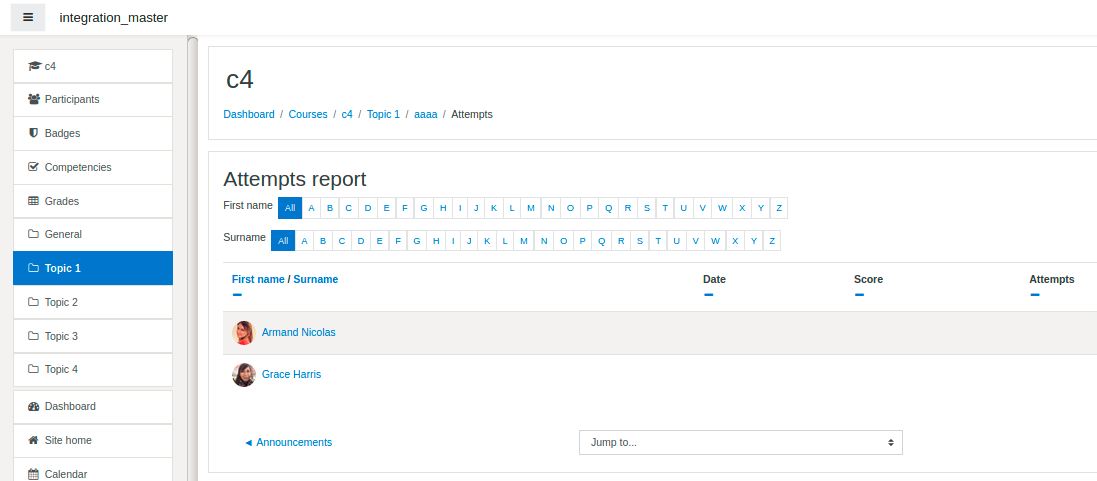The height and width of the screenshot is (481, 1097).
Task: Click Grace Harris's profile picture
Action: pyautogui.click(x=243, y=375)
